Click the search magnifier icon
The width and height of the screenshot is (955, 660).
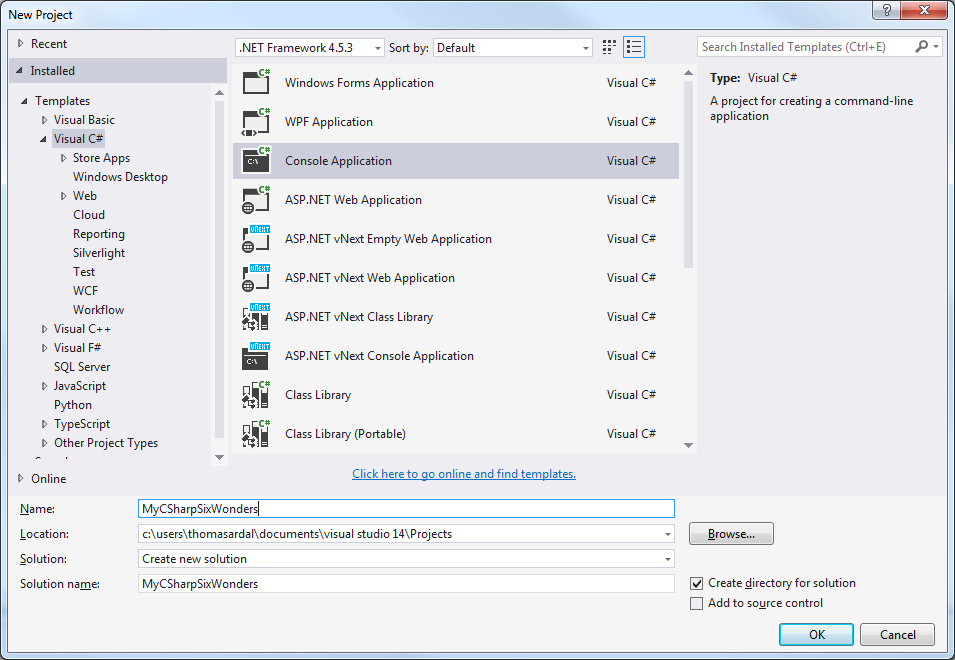[922, 46]
